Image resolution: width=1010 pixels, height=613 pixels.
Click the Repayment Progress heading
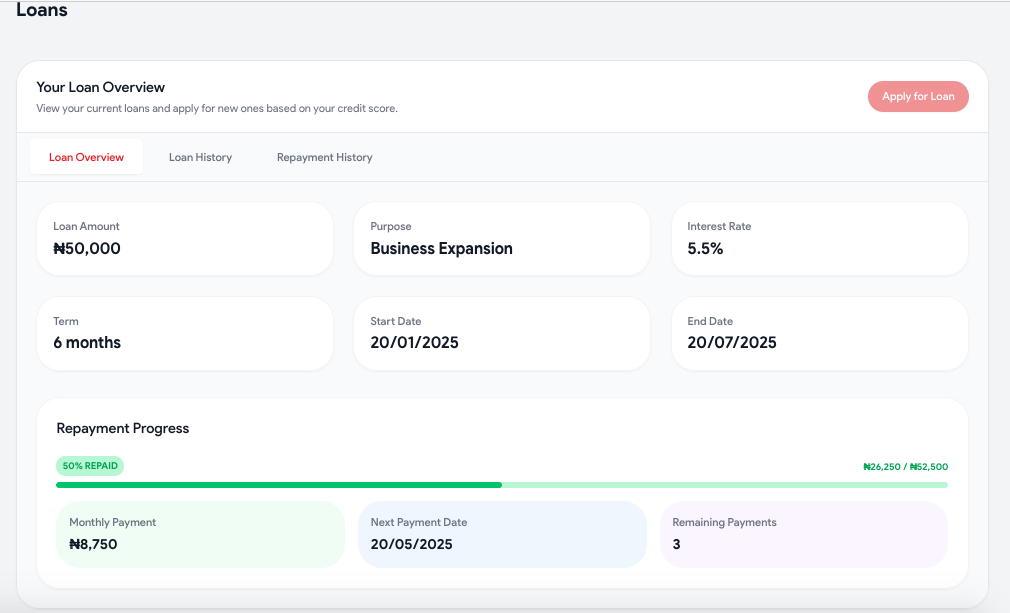[x=123, y=428]
